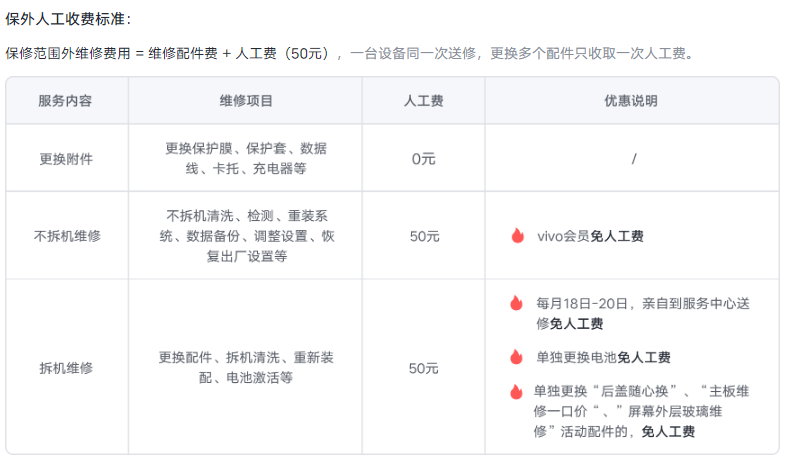789x463 pixels.
Task: Click the flame icon beside 单独更换"后盖随心换"
Action: 517,391
